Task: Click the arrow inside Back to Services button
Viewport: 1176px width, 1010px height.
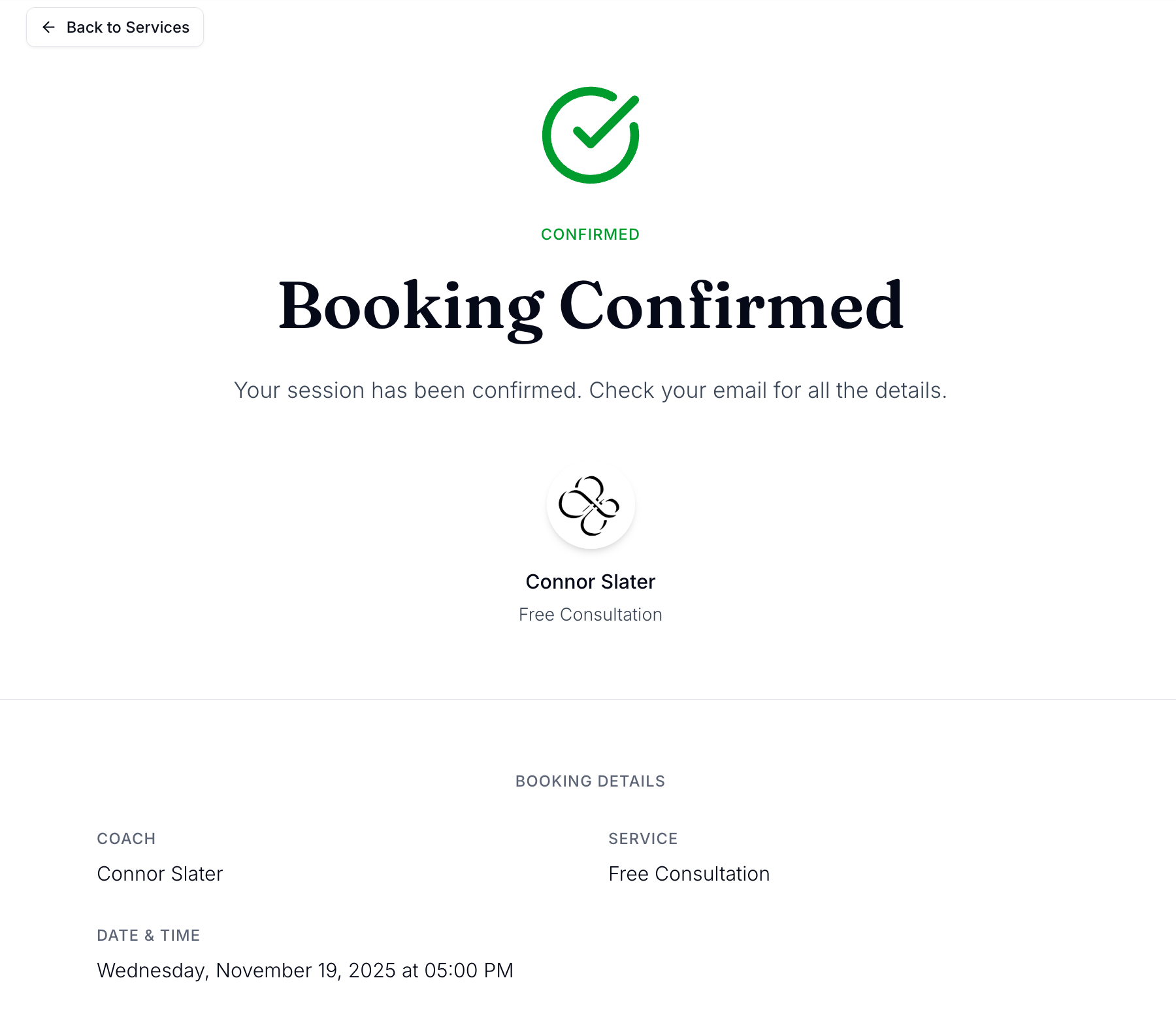Action: click(48, 27)
